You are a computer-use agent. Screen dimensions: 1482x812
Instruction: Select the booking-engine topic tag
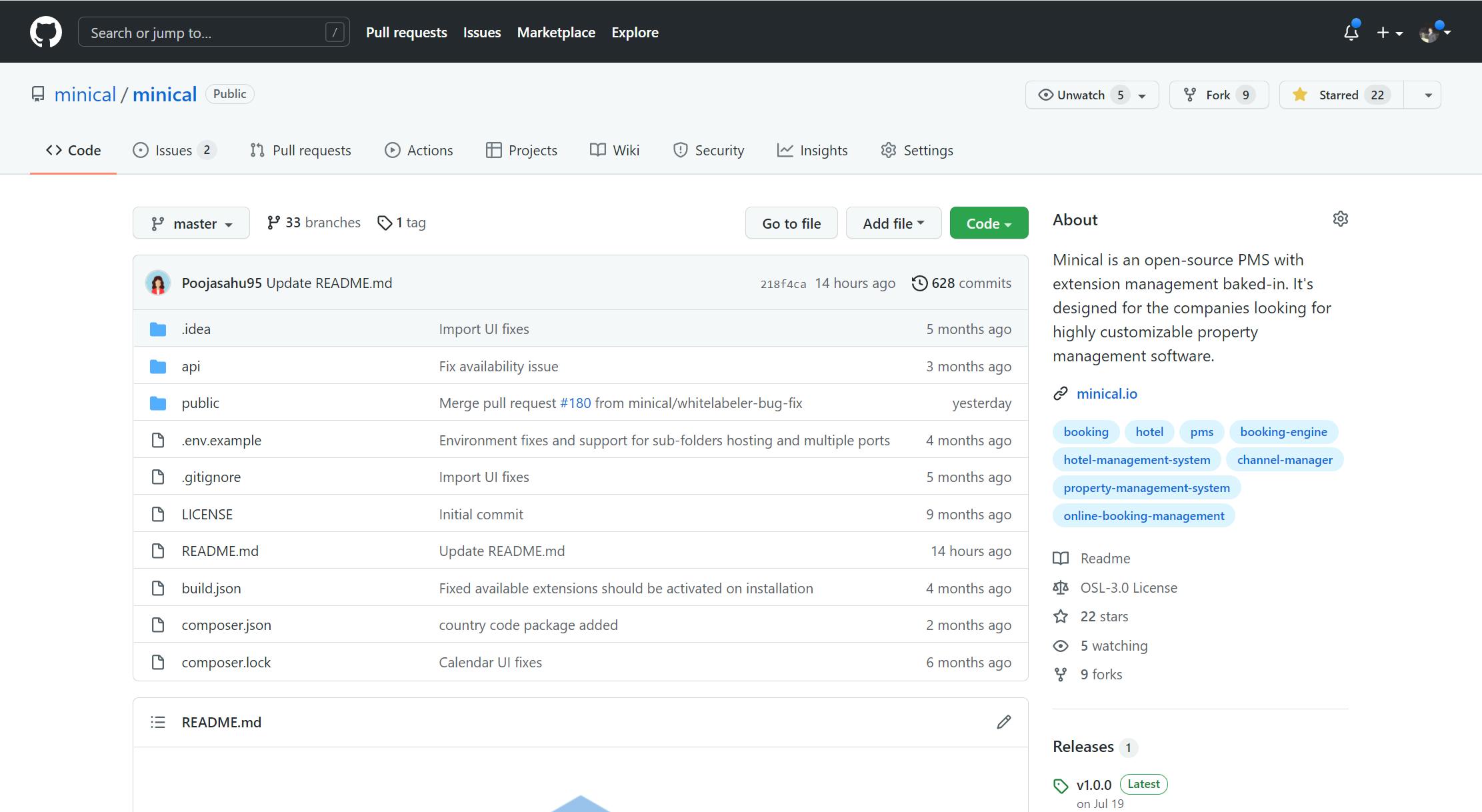pyautogui.click(x=1283, y=432)
